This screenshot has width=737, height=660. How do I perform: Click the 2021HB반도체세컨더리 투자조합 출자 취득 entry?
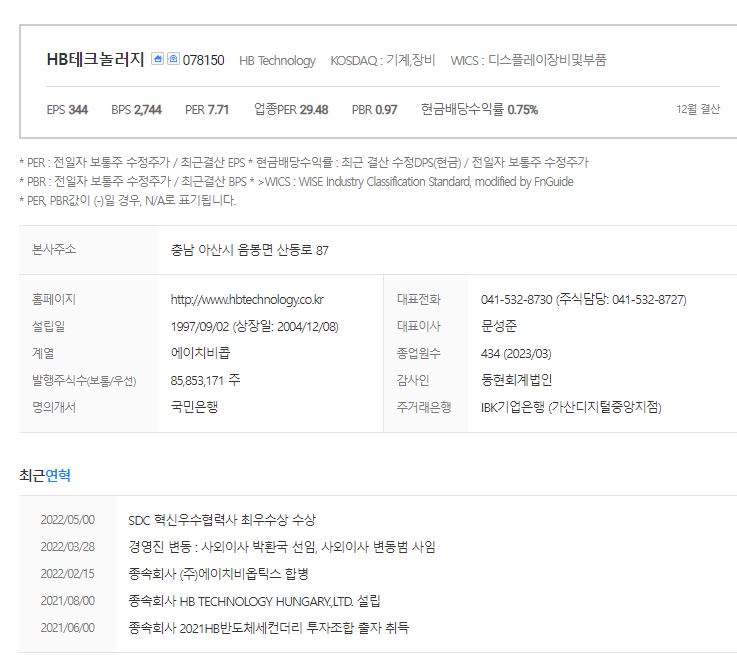click(269, 628)
